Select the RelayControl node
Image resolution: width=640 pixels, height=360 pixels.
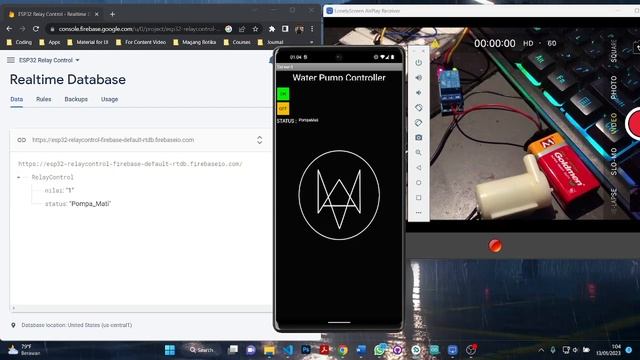[x=53, y=177]
